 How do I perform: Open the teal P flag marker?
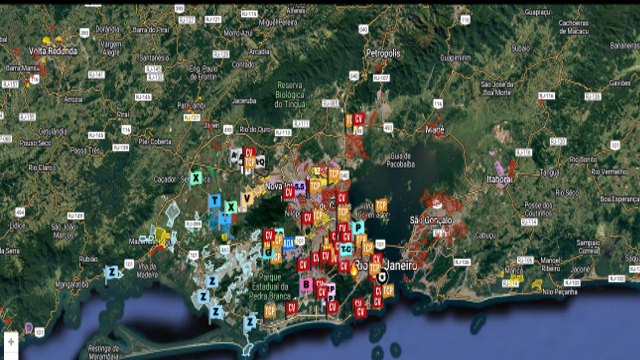point(358,228)
